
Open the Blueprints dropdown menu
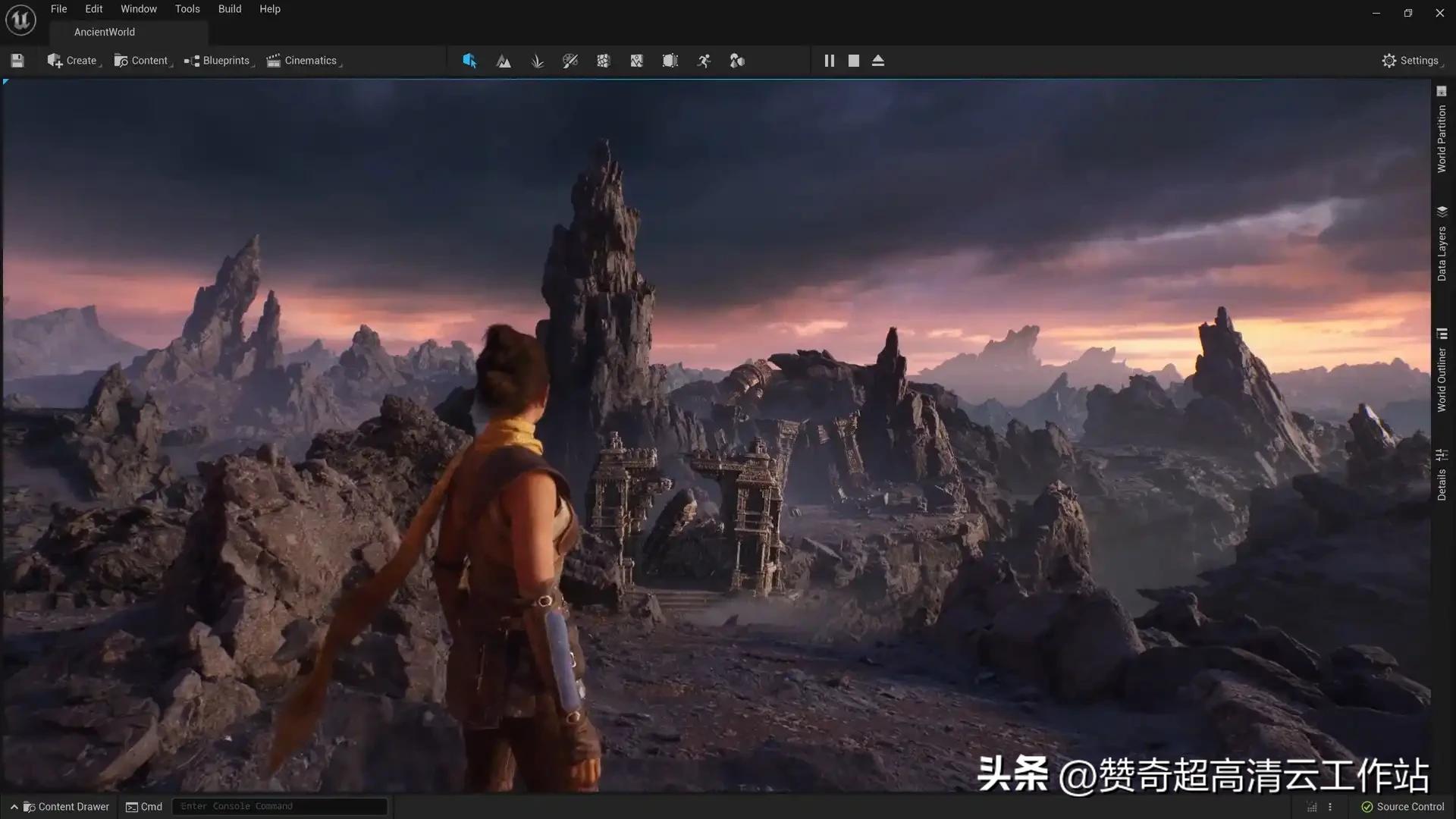coord(218,61)
